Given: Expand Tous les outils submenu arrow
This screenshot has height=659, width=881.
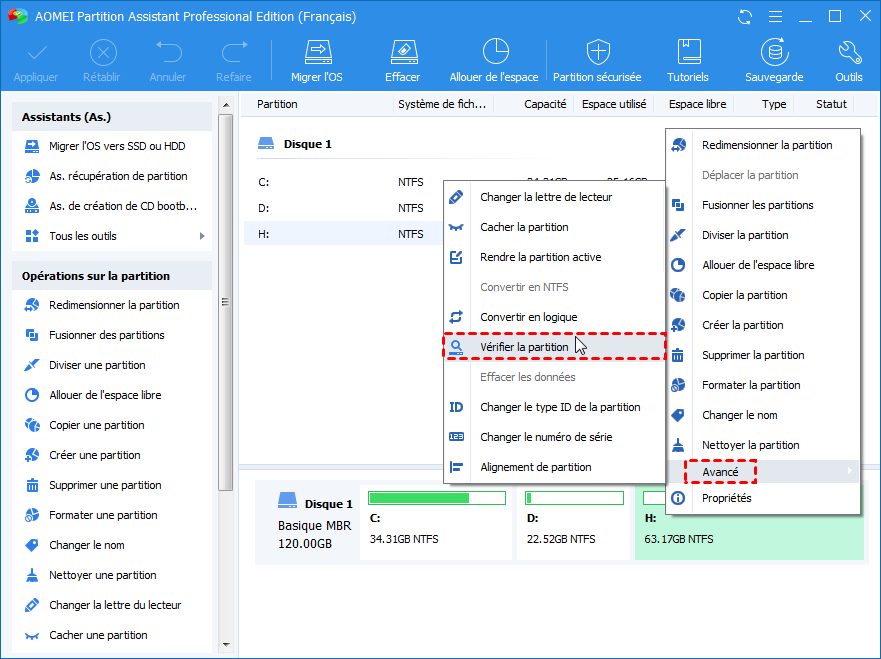Looking at the screenshot, I should (x=202, y=236).
